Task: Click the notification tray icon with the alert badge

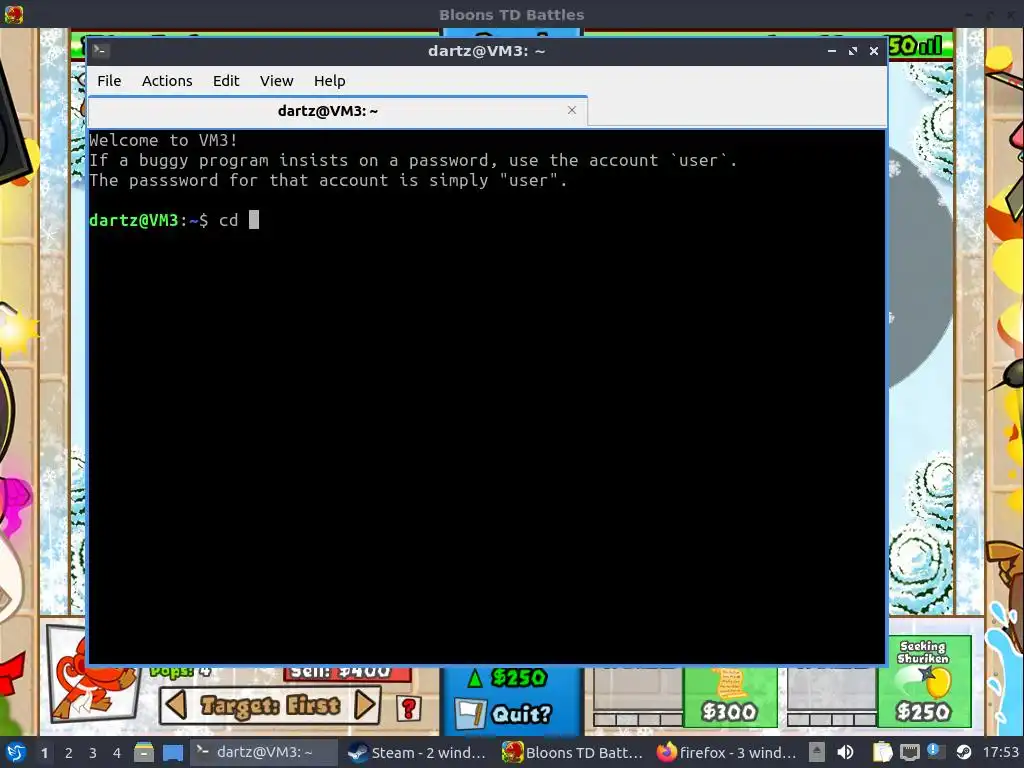Action: [x=935, y=752]
